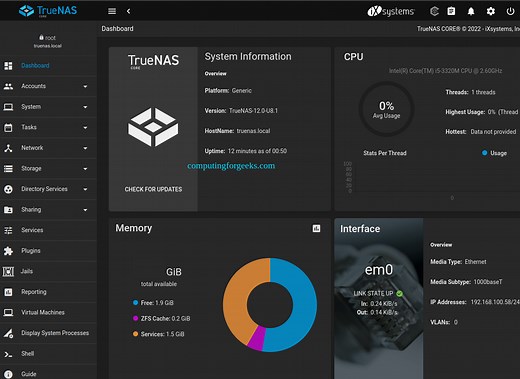Toggle the hamburger menu icon
Screen dimensions: 520x379
coord(112,11)
